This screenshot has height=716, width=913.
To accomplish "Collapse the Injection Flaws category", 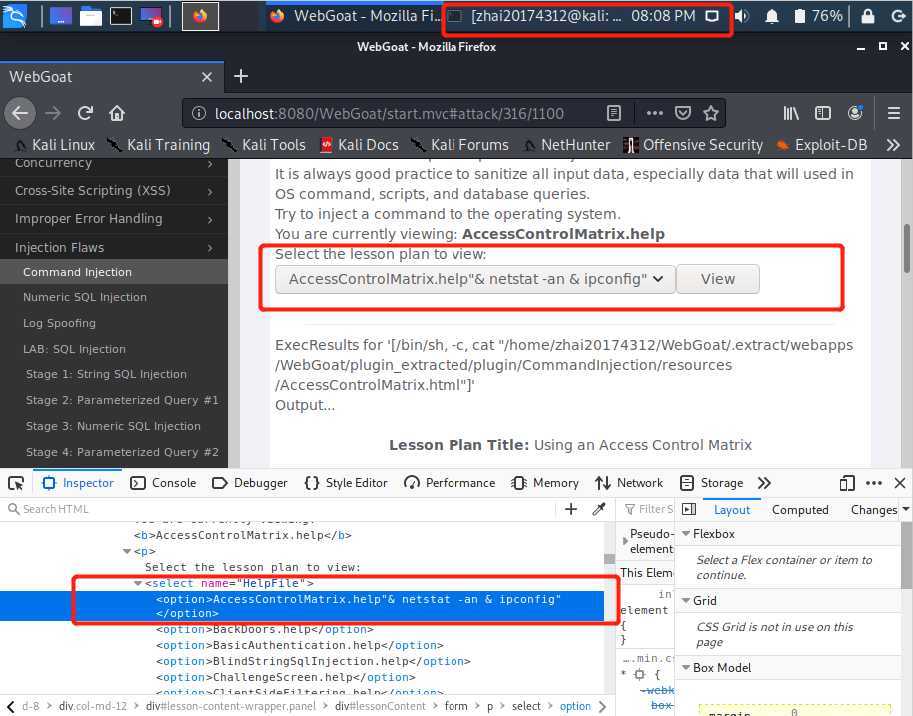I will pyautogui.click(x=114, y=247).
